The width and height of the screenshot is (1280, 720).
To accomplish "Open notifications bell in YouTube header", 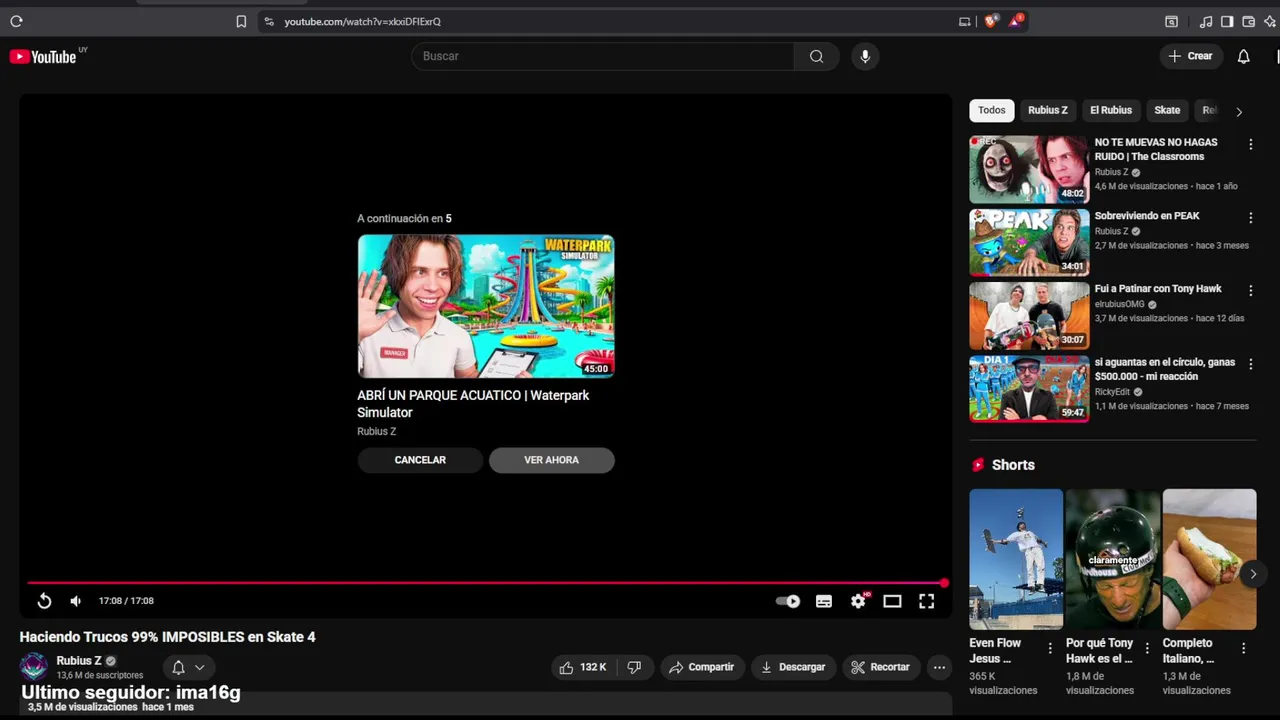I will pyautogui.click(x=1243, y=56).
